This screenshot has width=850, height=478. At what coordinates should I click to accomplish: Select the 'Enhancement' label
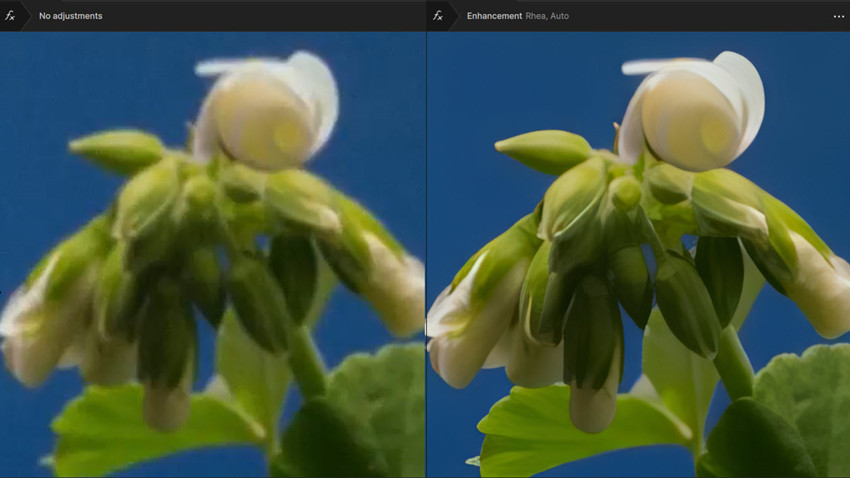coord(494,16)
